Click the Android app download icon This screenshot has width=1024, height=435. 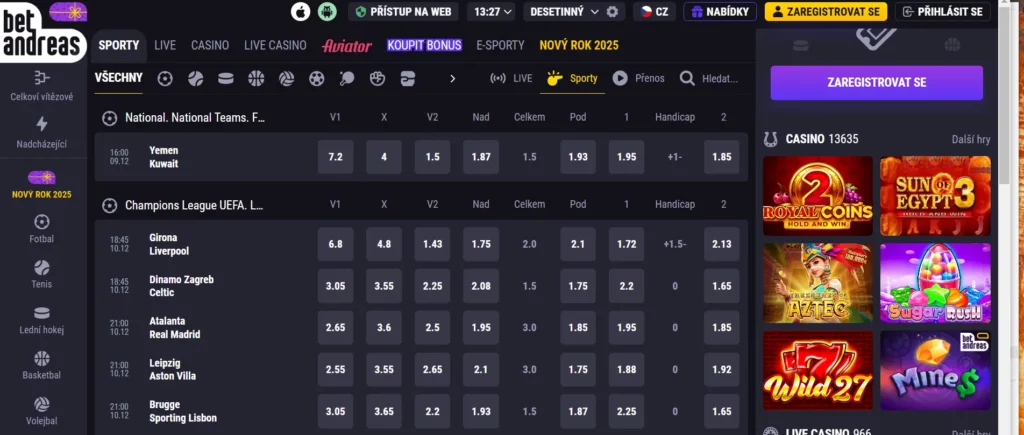[x=326, y=12]
